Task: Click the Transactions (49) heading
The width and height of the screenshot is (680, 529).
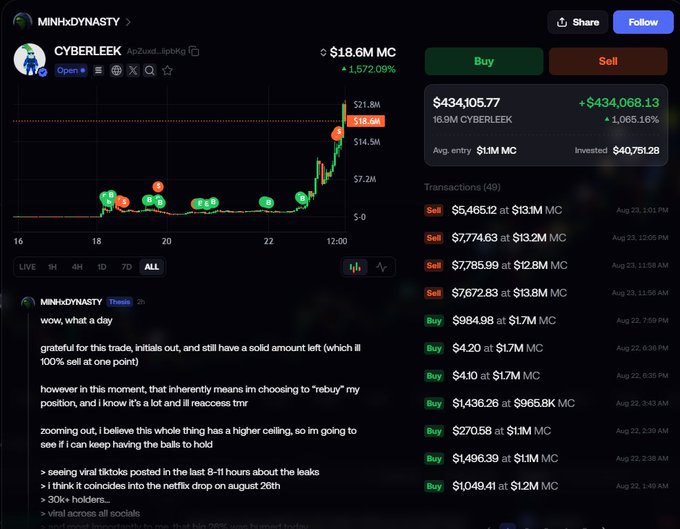Action: [x=462, y=187]
